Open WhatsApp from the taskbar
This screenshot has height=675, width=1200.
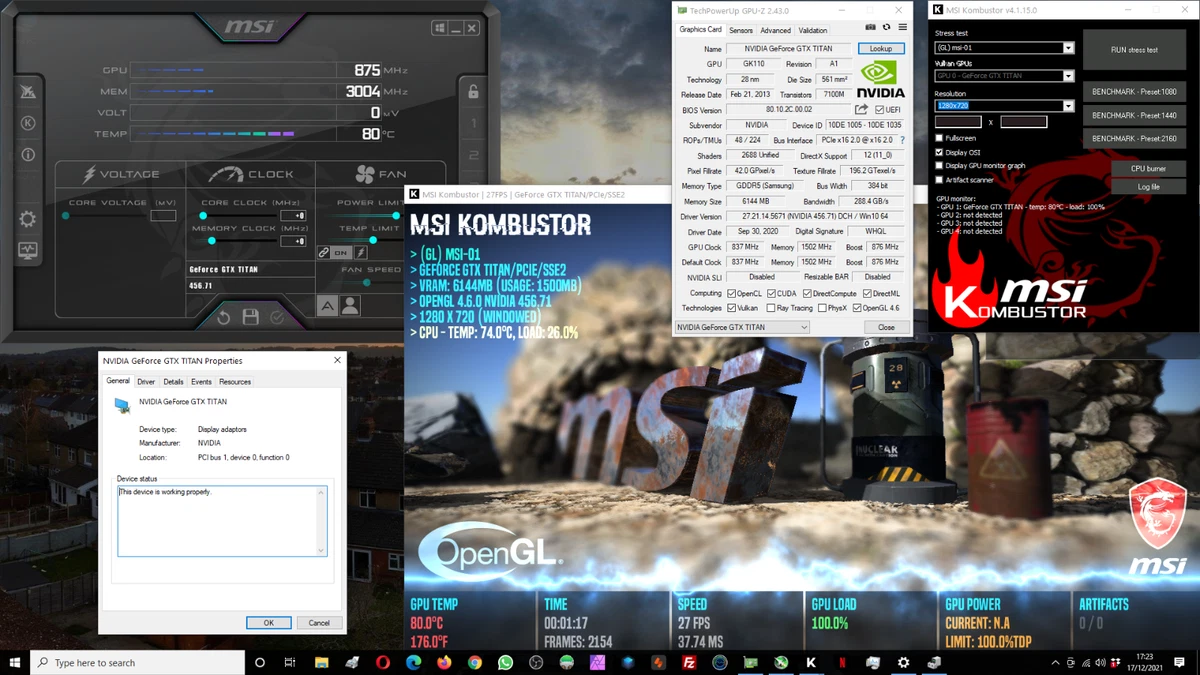505,662
